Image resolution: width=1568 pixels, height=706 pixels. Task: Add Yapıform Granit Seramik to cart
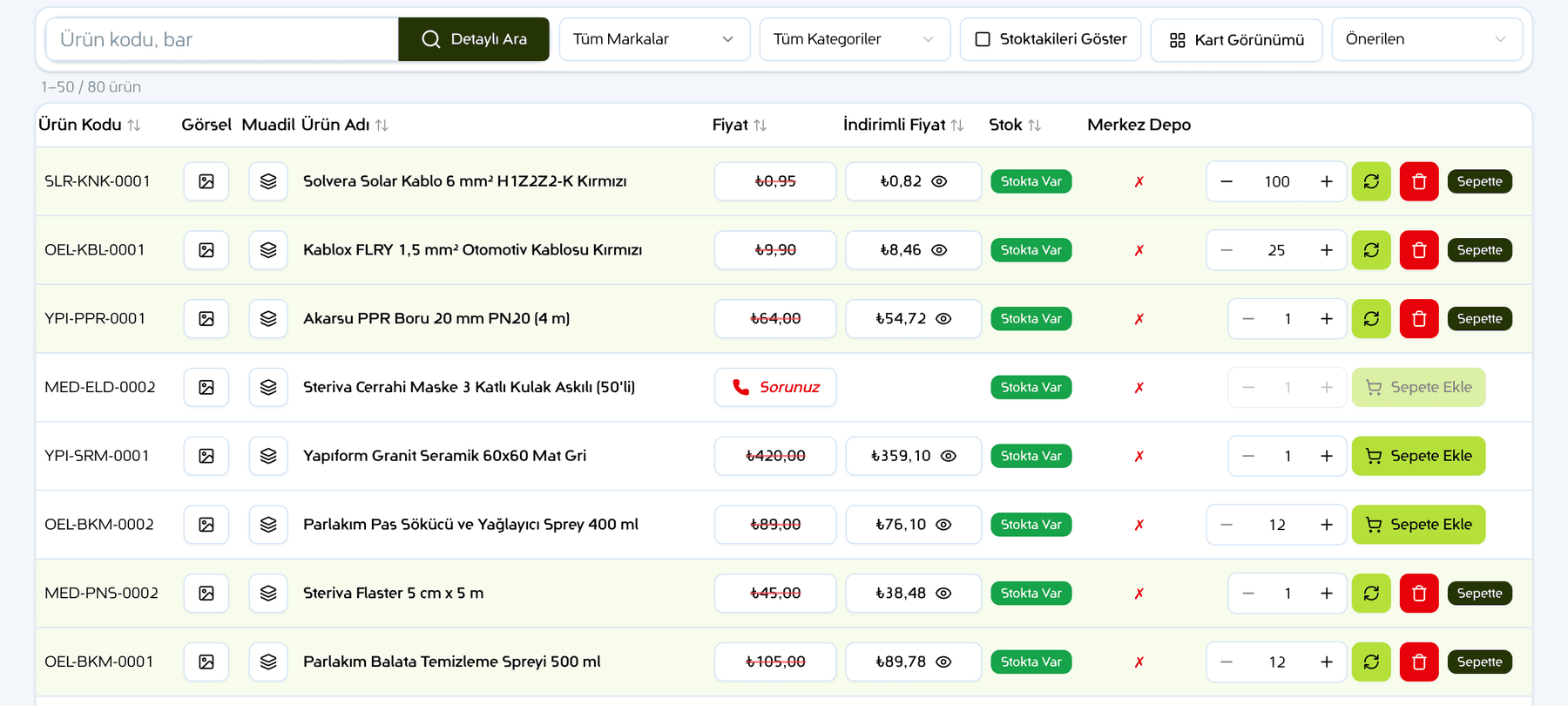(1418, 456)
